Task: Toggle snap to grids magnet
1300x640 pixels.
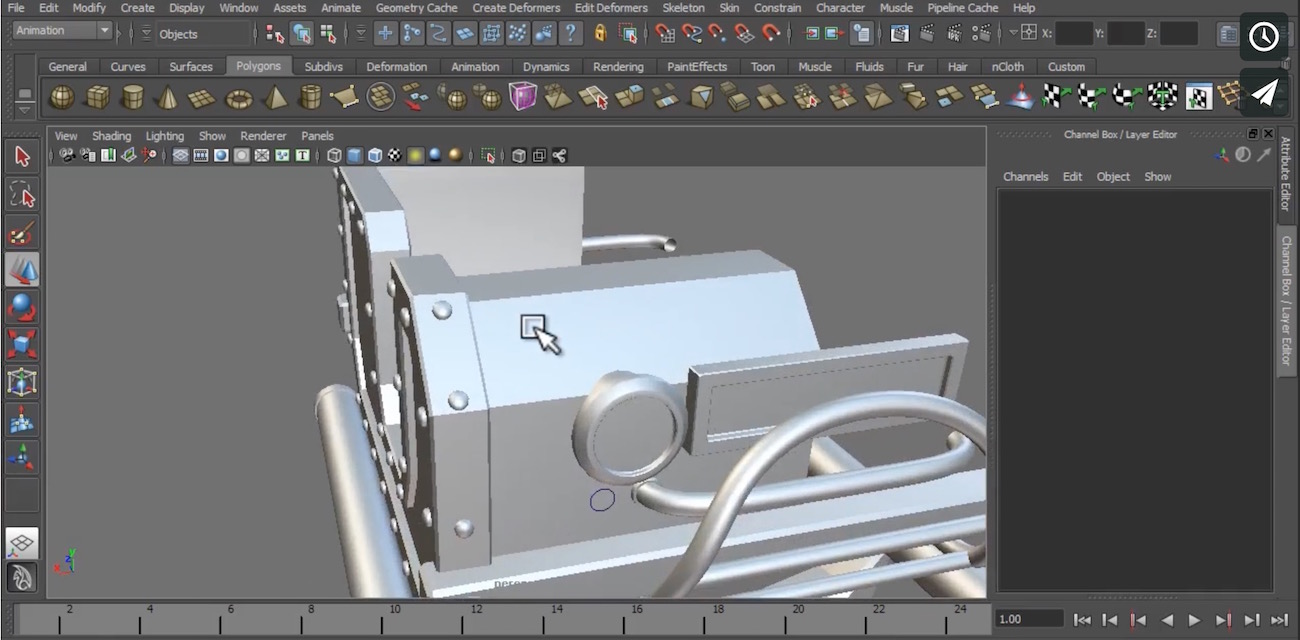Action: 665,33
